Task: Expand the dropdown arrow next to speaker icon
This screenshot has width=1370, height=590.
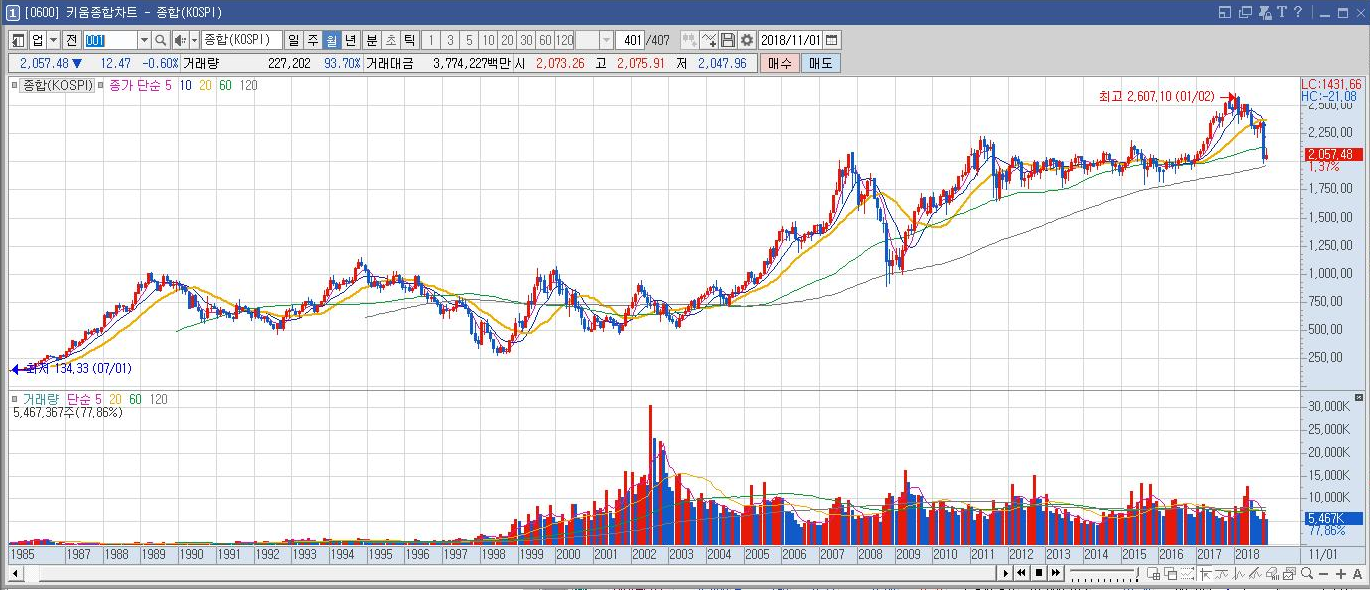Action: 194,40
